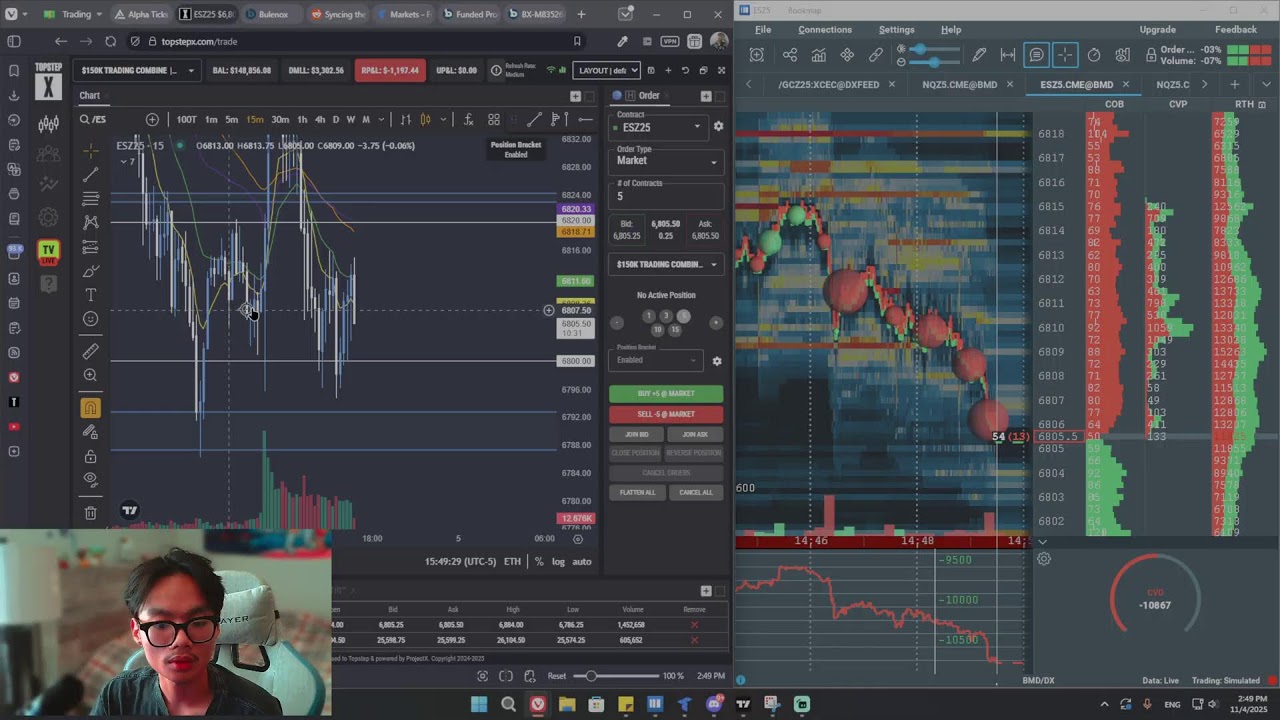Add a symbol to compare with plus icon

[x=152, y=119]
